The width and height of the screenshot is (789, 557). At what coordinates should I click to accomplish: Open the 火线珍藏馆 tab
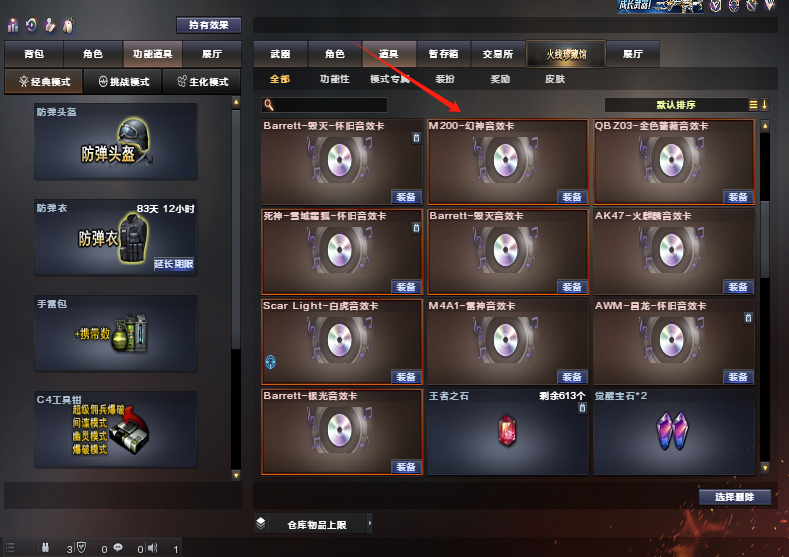(x=566, y=54)
